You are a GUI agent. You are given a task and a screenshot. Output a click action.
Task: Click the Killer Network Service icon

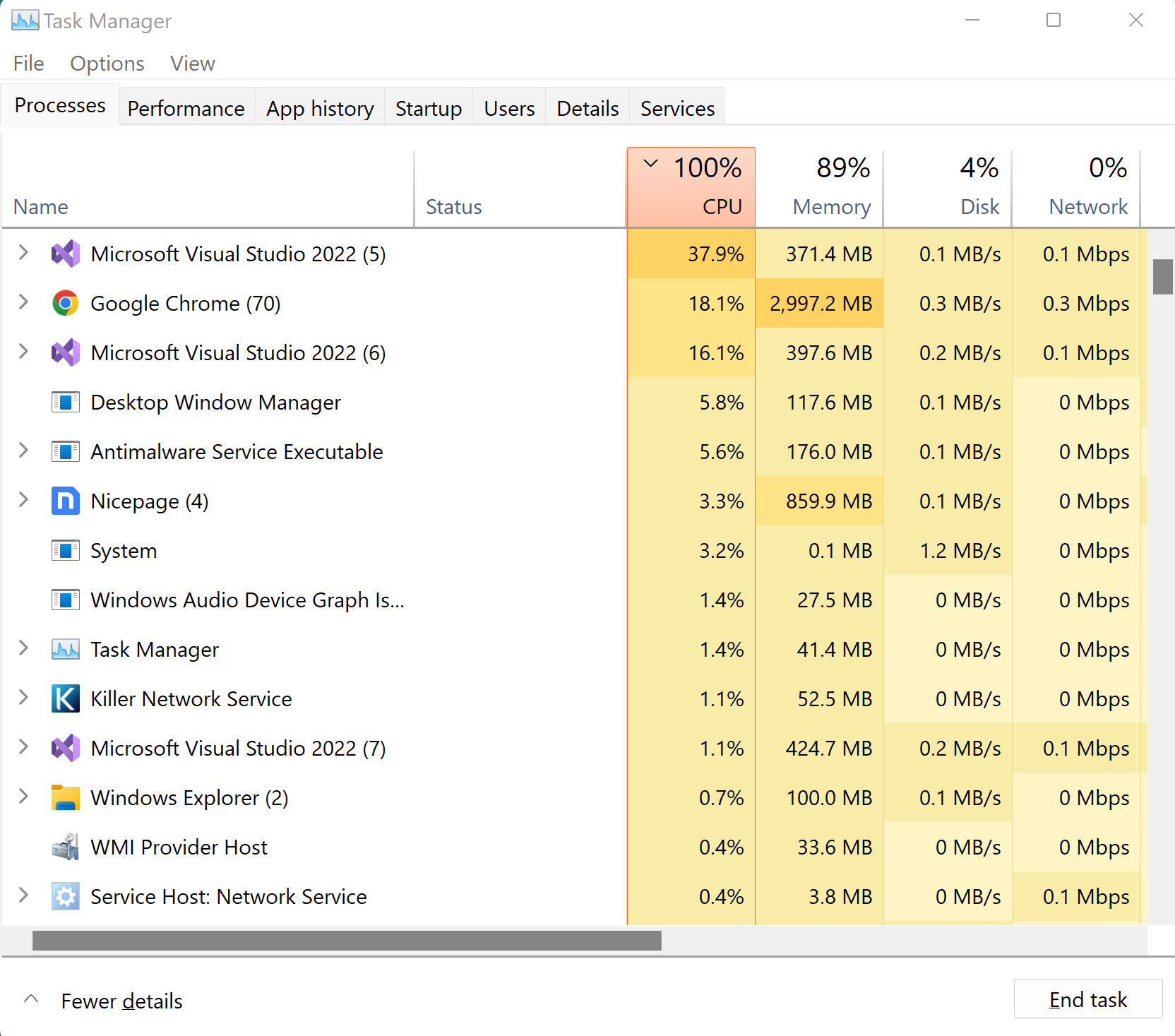66,698
